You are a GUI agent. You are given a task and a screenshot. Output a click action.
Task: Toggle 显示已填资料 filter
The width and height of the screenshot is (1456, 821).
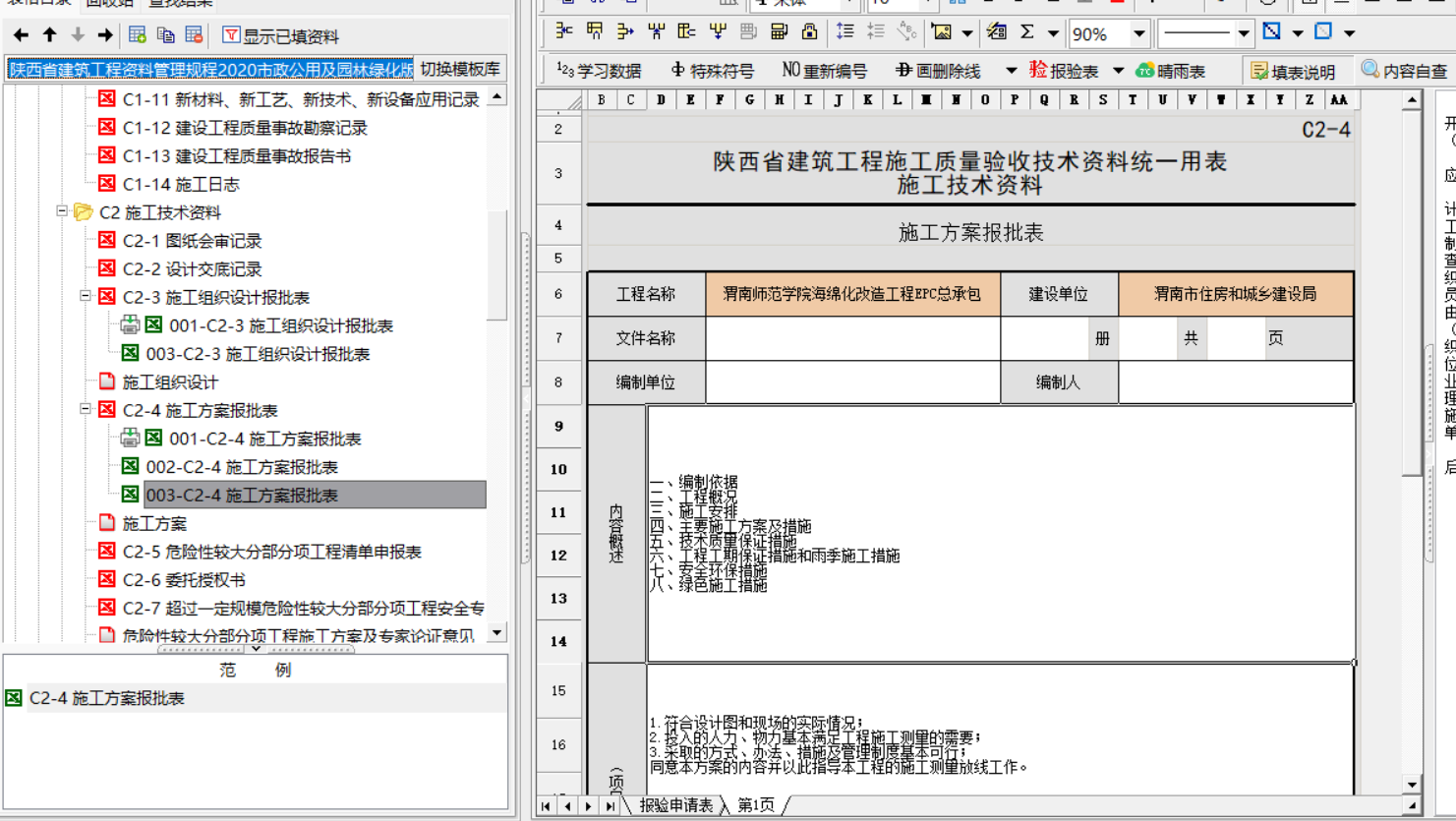click(x=280, y=36)
